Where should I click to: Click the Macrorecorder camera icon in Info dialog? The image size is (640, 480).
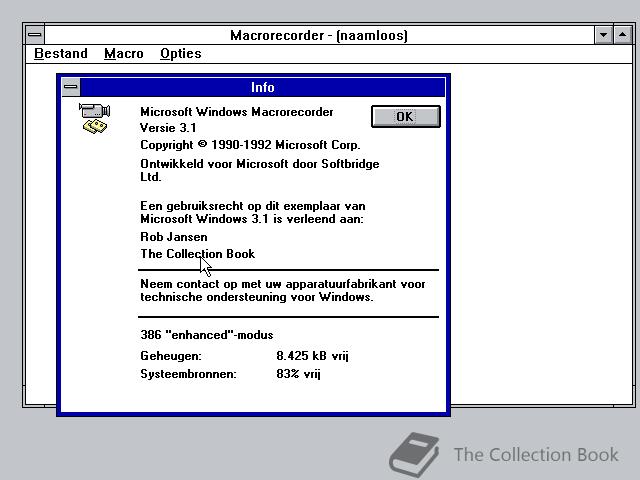pos(95,118)
